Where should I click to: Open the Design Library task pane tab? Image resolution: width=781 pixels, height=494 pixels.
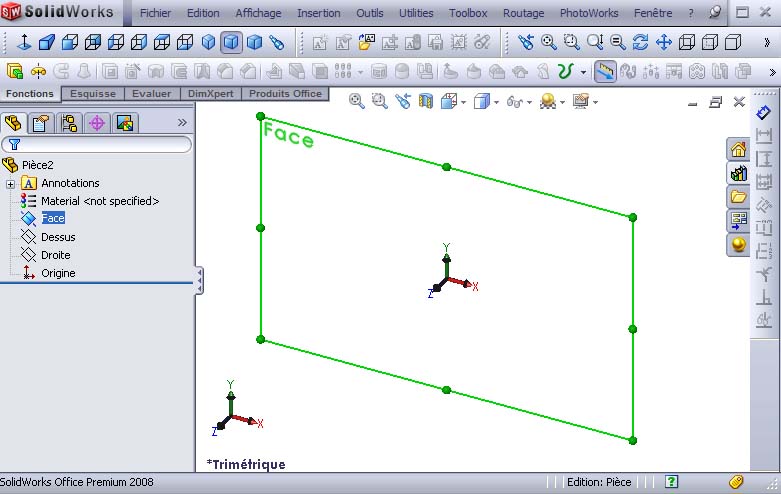(x=738, y=173)
